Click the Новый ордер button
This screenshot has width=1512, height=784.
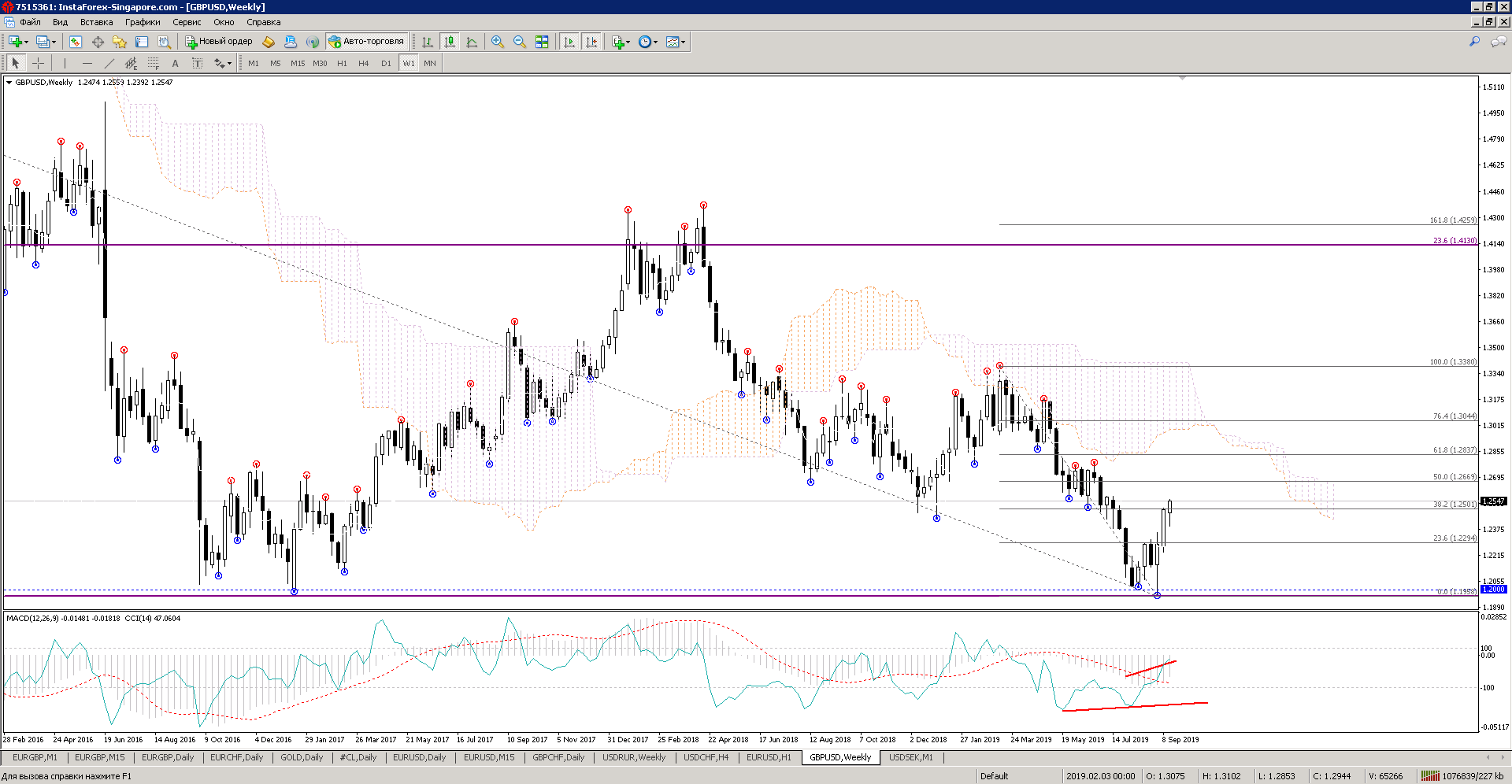tap(219, 42)
